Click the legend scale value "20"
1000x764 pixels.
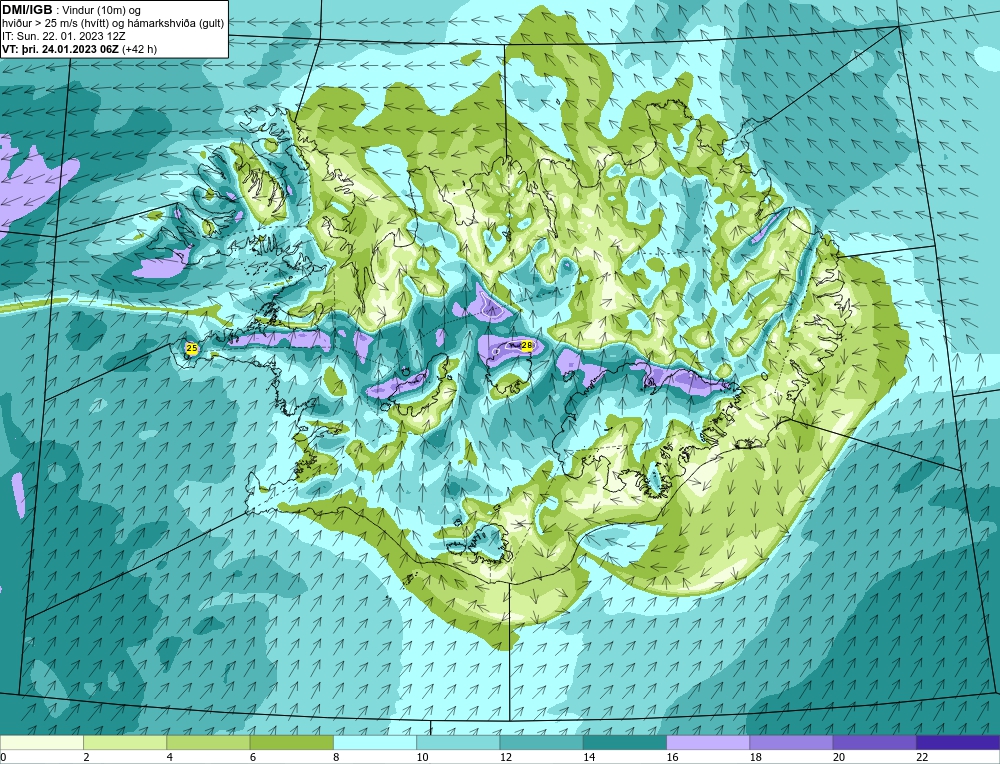point(839,757)
